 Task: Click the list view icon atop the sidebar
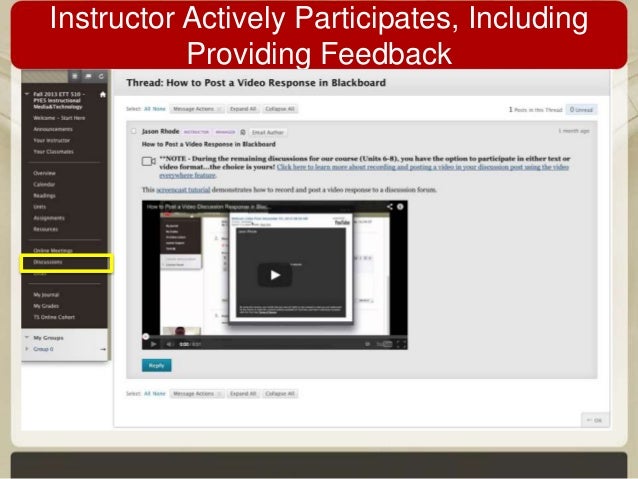(75, 76)
